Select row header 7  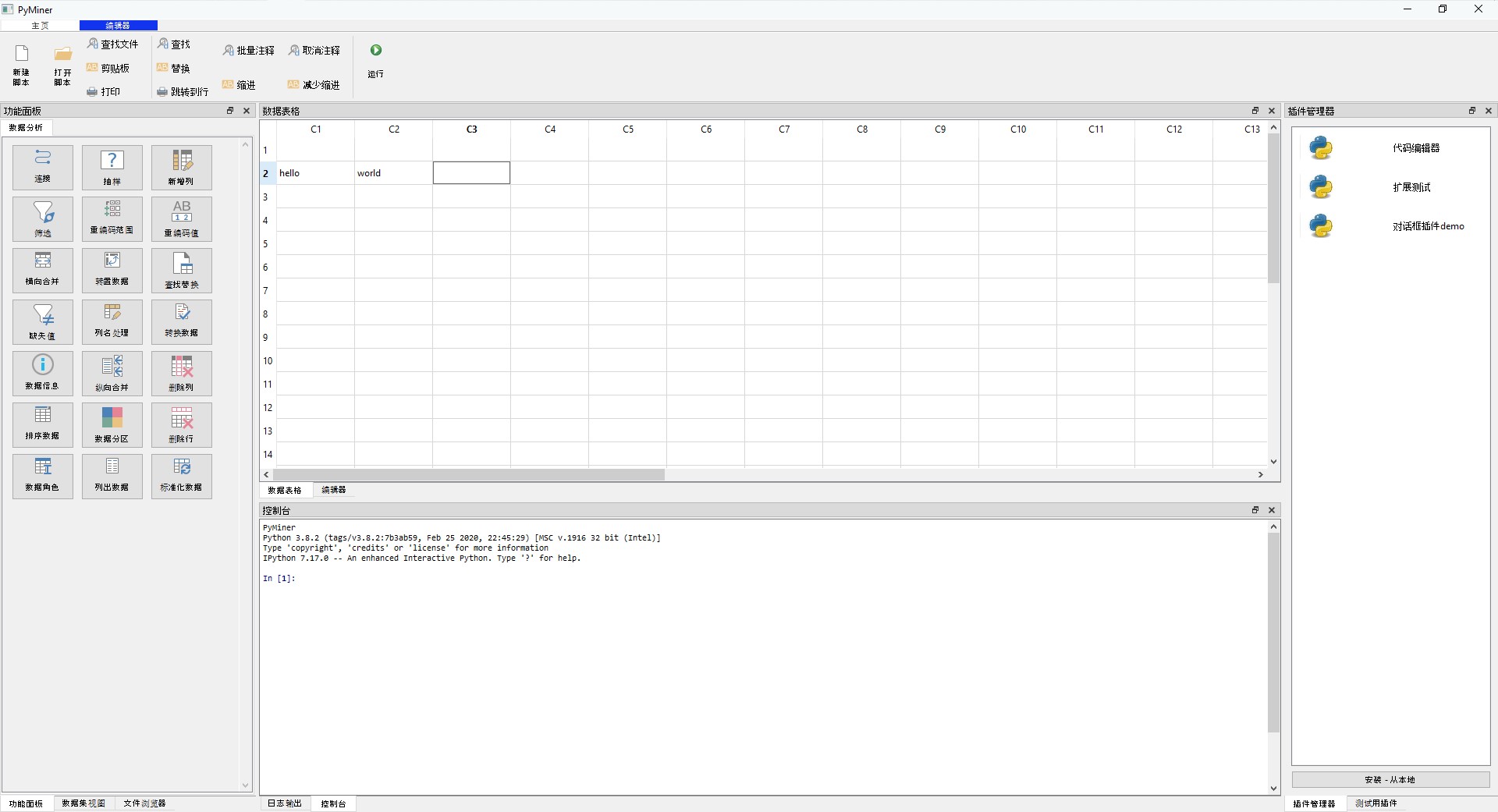268,290
